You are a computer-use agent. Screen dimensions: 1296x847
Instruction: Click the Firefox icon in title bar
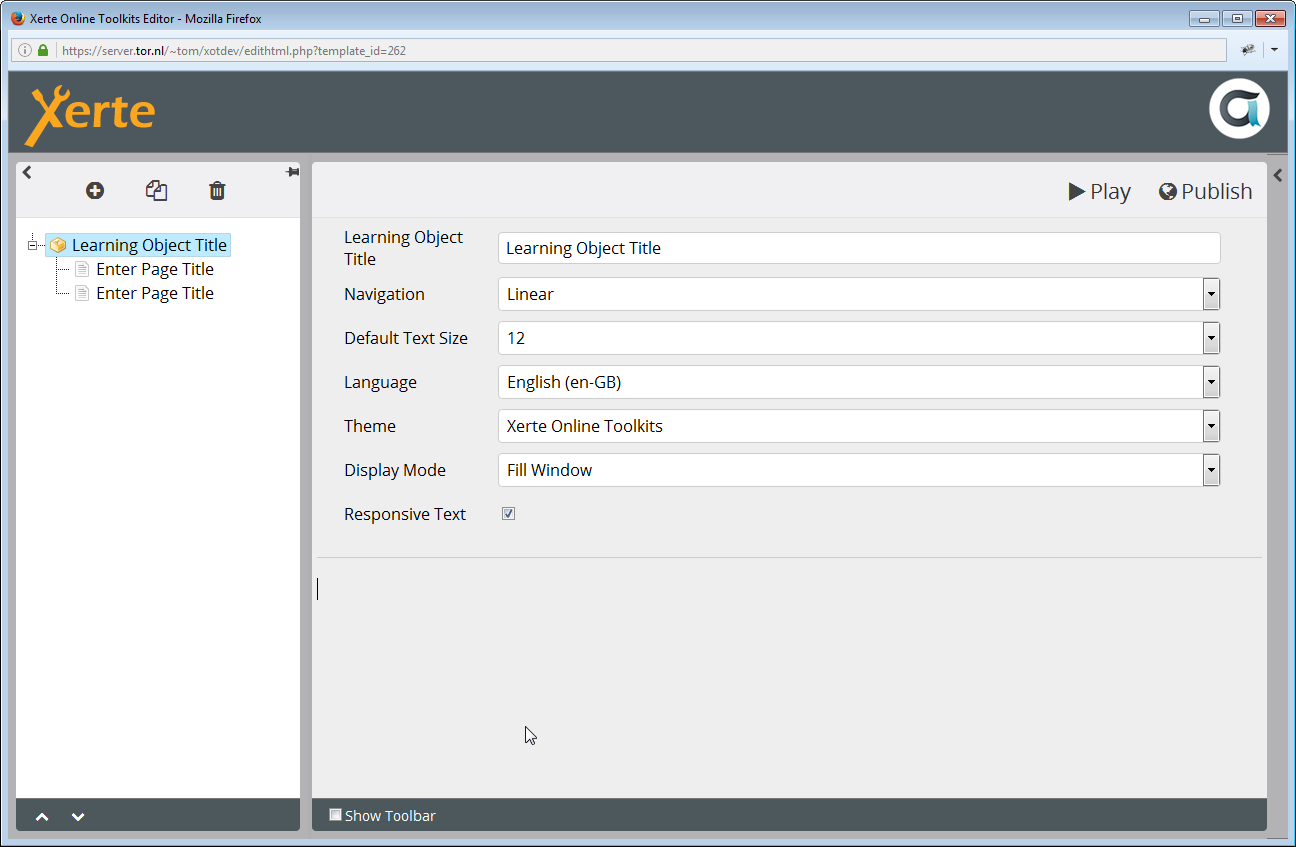[x=17, y=18]
